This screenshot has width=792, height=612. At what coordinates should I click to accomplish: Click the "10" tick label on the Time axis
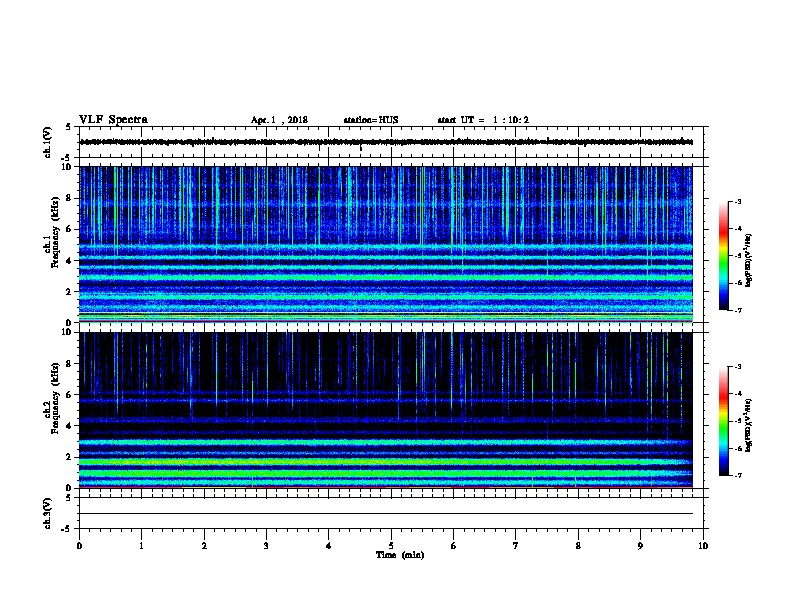pos(703,546)
